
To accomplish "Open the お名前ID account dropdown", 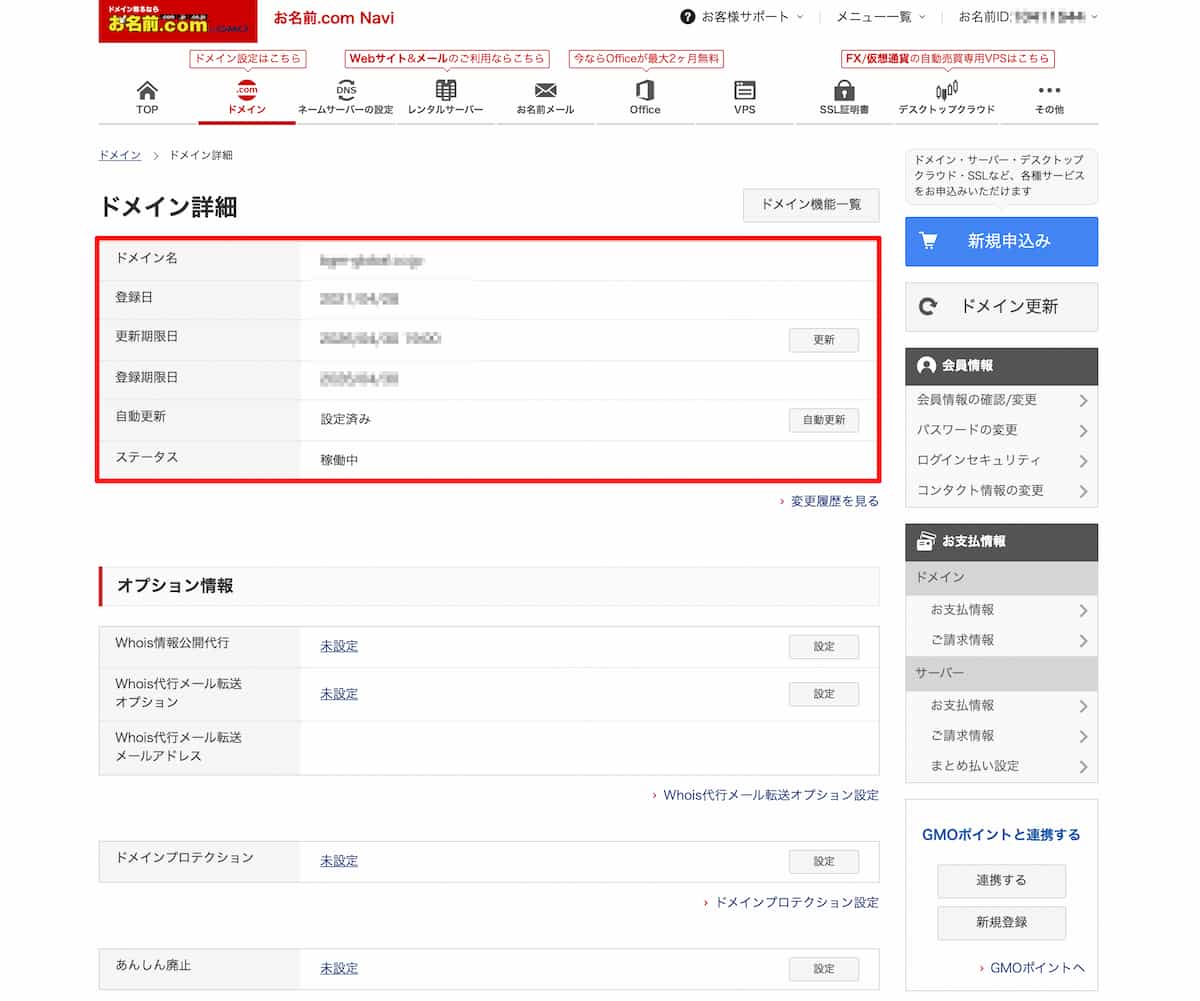I will 1028,17.
